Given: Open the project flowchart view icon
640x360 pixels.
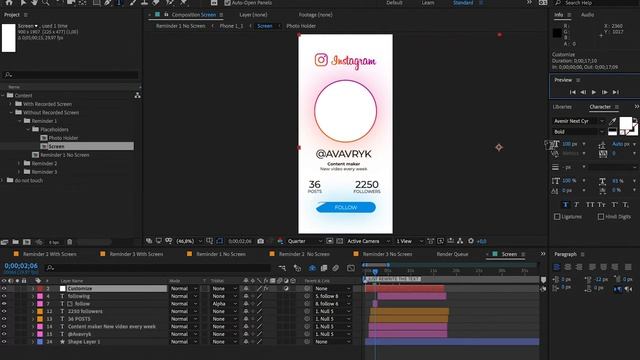Looking at the screenshot, I should pyautogui.click(x=138, y=95).
